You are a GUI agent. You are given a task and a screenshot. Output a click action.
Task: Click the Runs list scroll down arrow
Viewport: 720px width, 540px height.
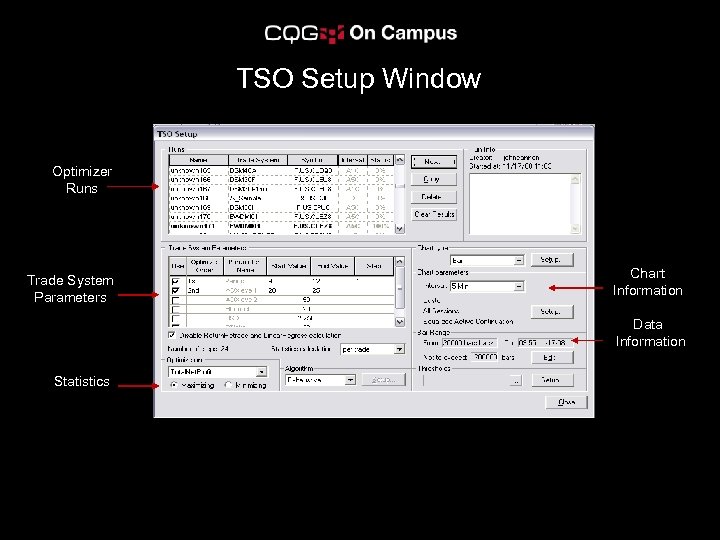tap(399, 229)
